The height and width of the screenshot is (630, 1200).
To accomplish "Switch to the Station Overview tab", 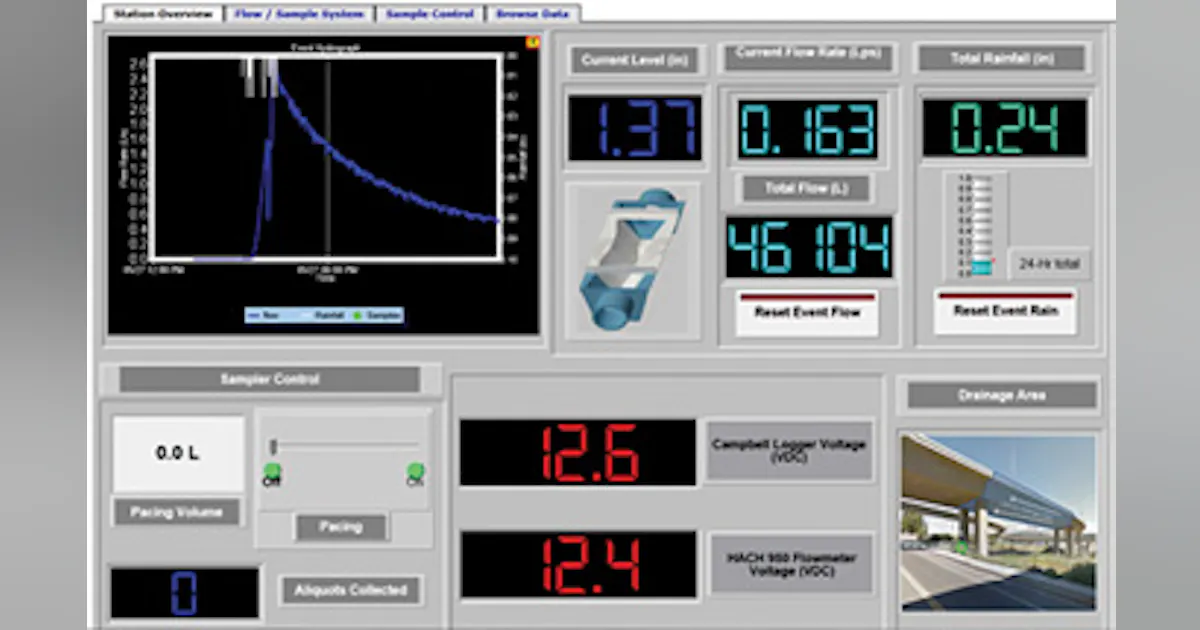I will click(162, 14).
